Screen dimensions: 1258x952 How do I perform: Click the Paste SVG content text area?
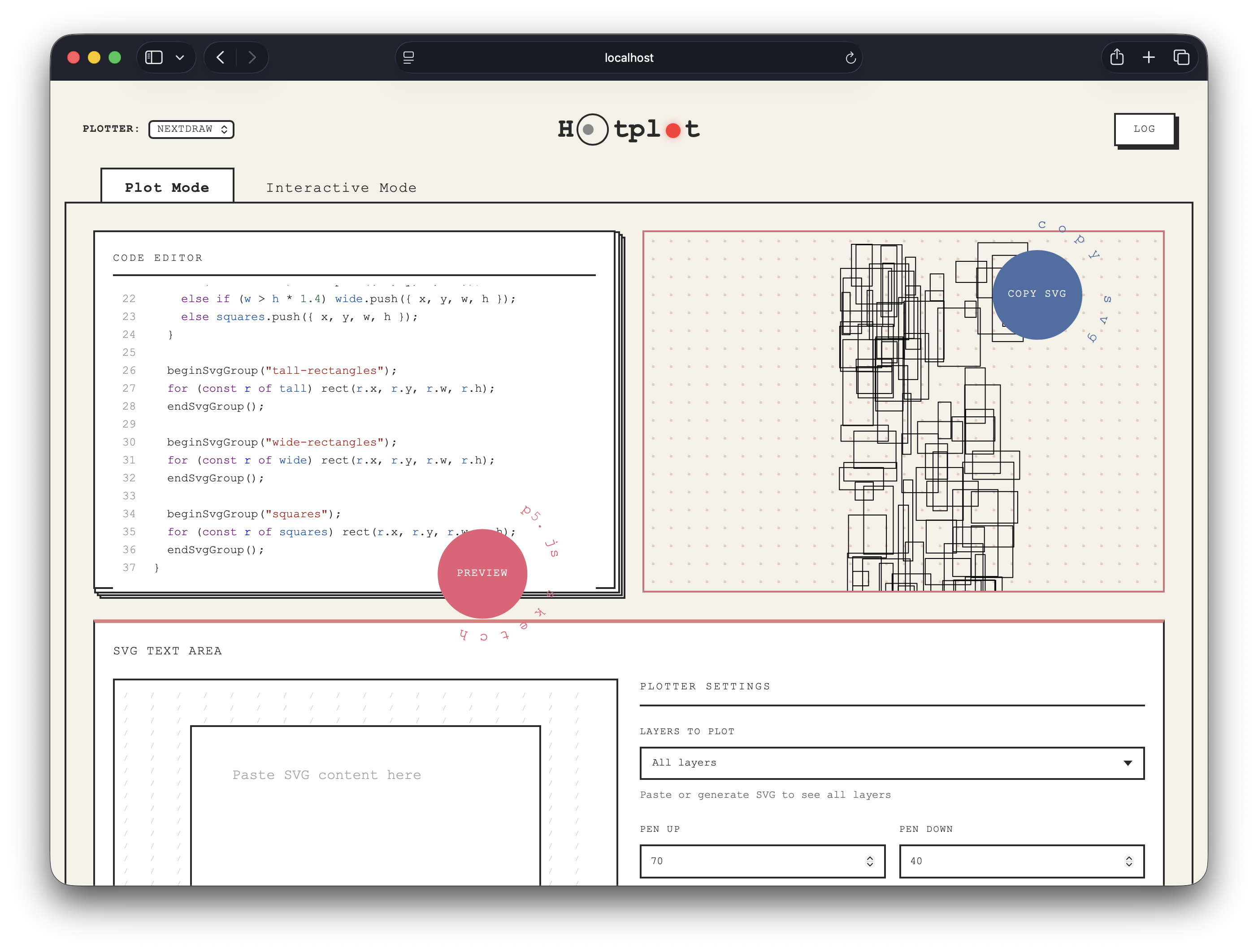point(365,808)
